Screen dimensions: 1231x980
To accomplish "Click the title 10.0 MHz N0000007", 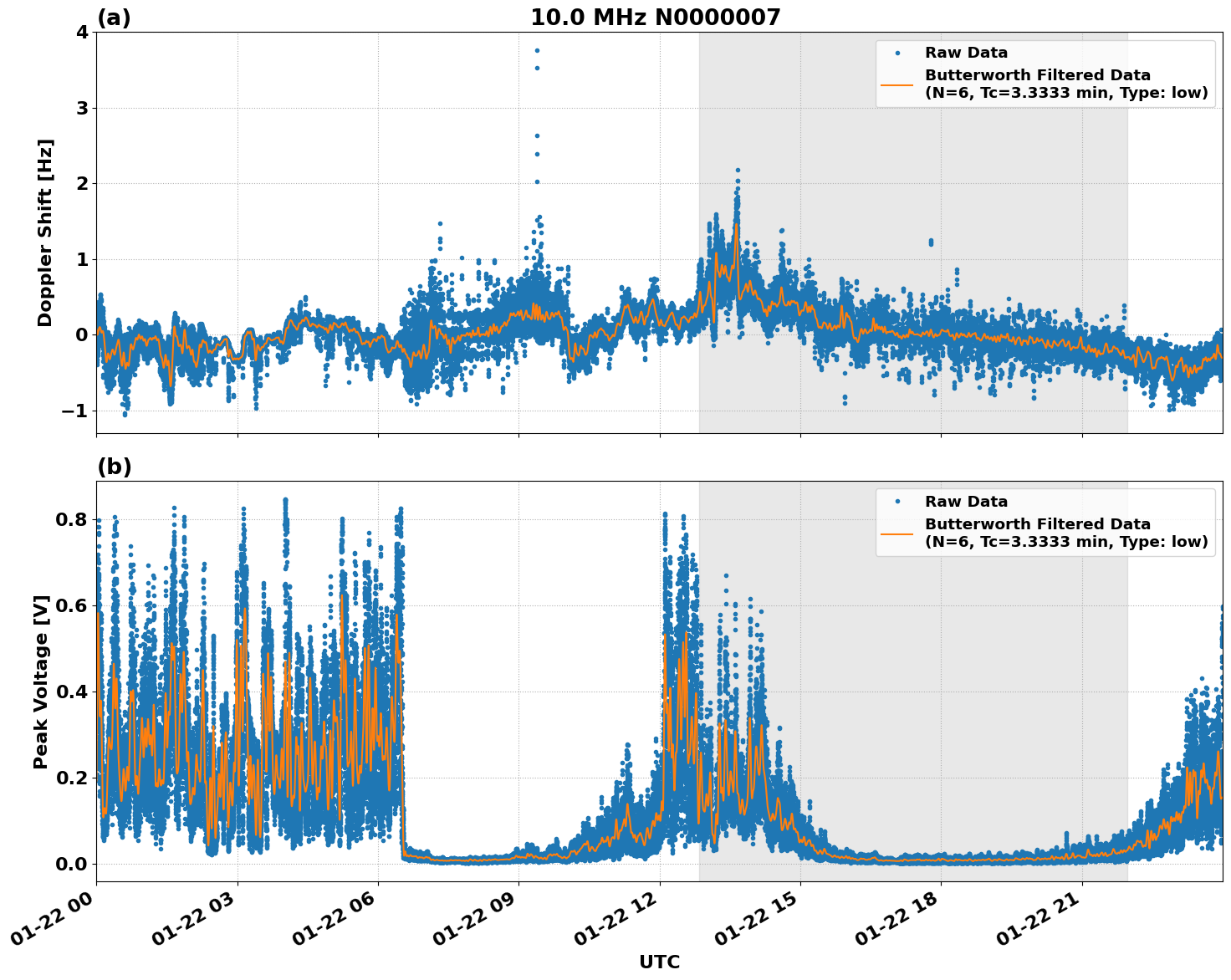I will 656,16.
